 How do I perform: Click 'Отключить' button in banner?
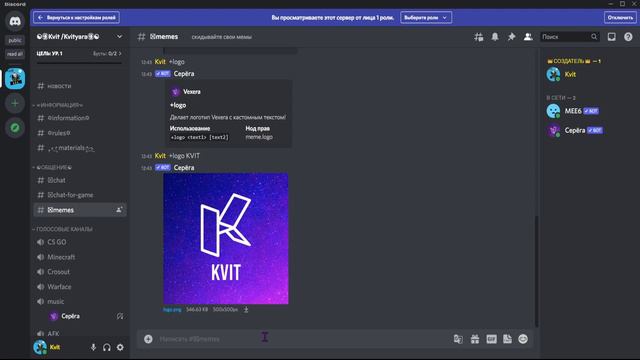coord(620,18)
